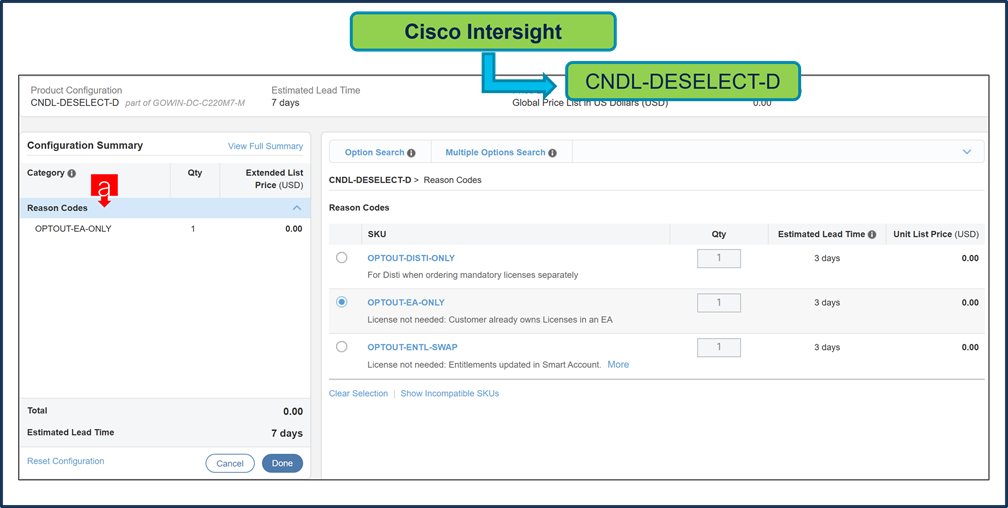The width and height of the screenshot is (1008, 508).
Task: Select the OPTOUT-EA-ONLY radio button
Action: [x=342, y=302]
